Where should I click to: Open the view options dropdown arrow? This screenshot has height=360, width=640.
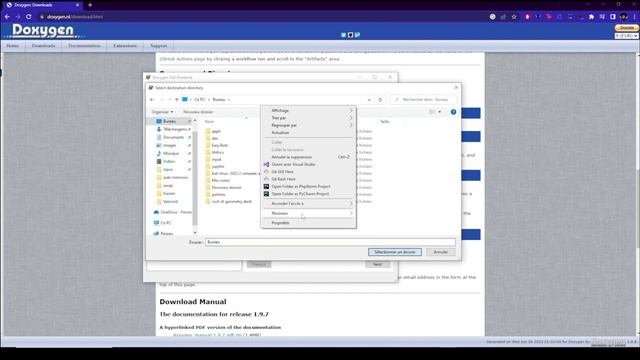[440, 112]
